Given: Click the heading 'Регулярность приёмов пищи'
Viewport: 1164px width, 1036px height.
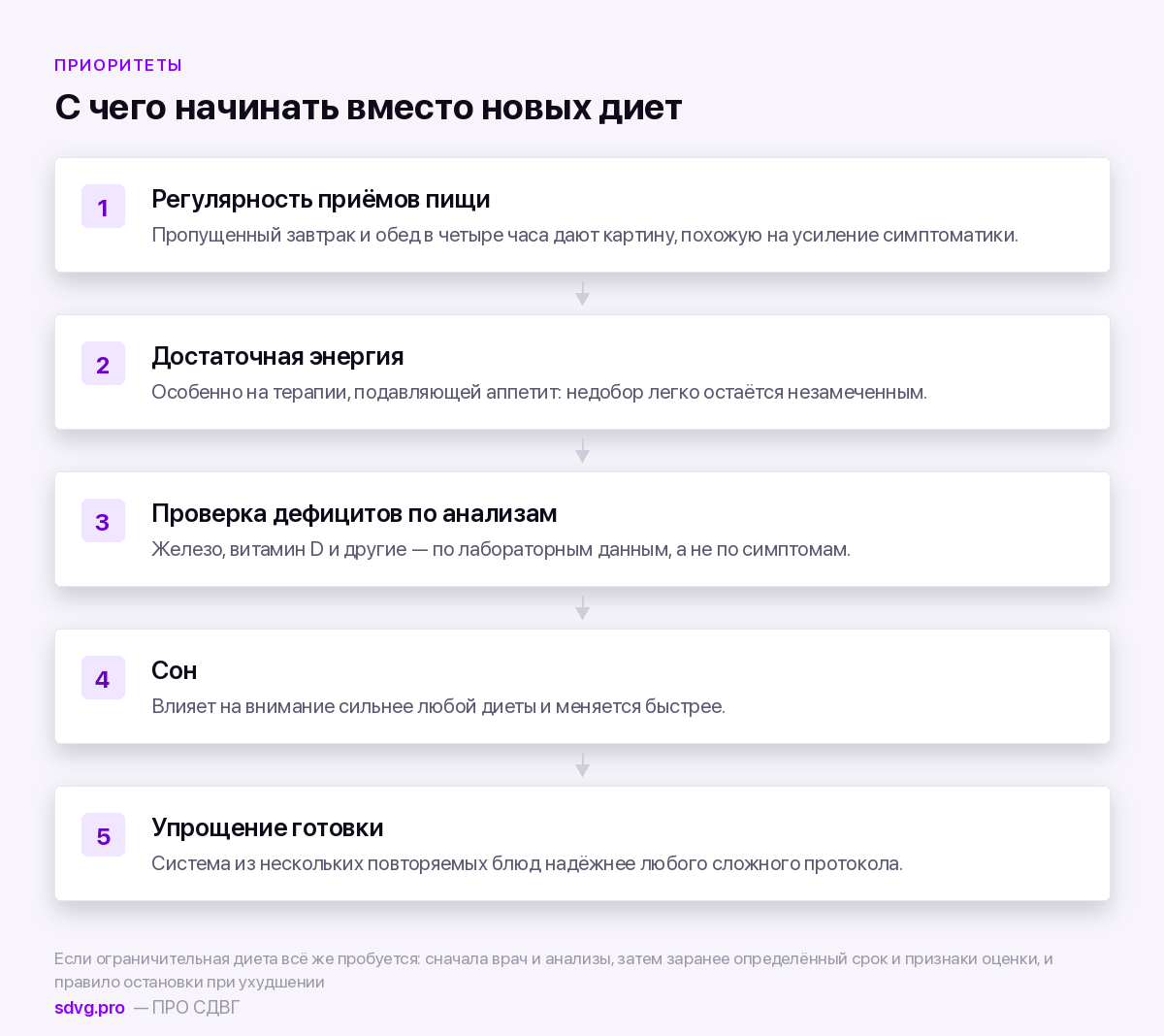Looking at the screenshot, I should point(321,199).
